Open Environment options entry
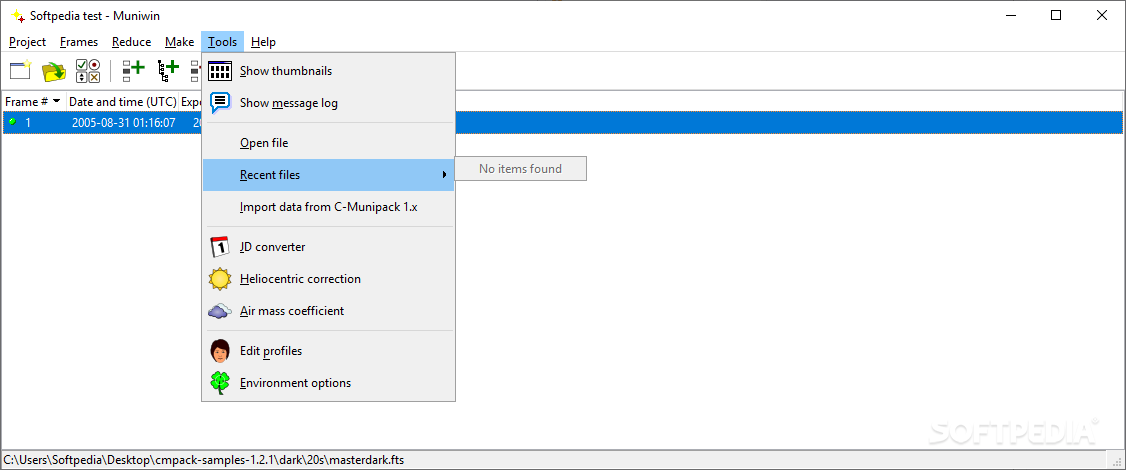 (328, 383)
